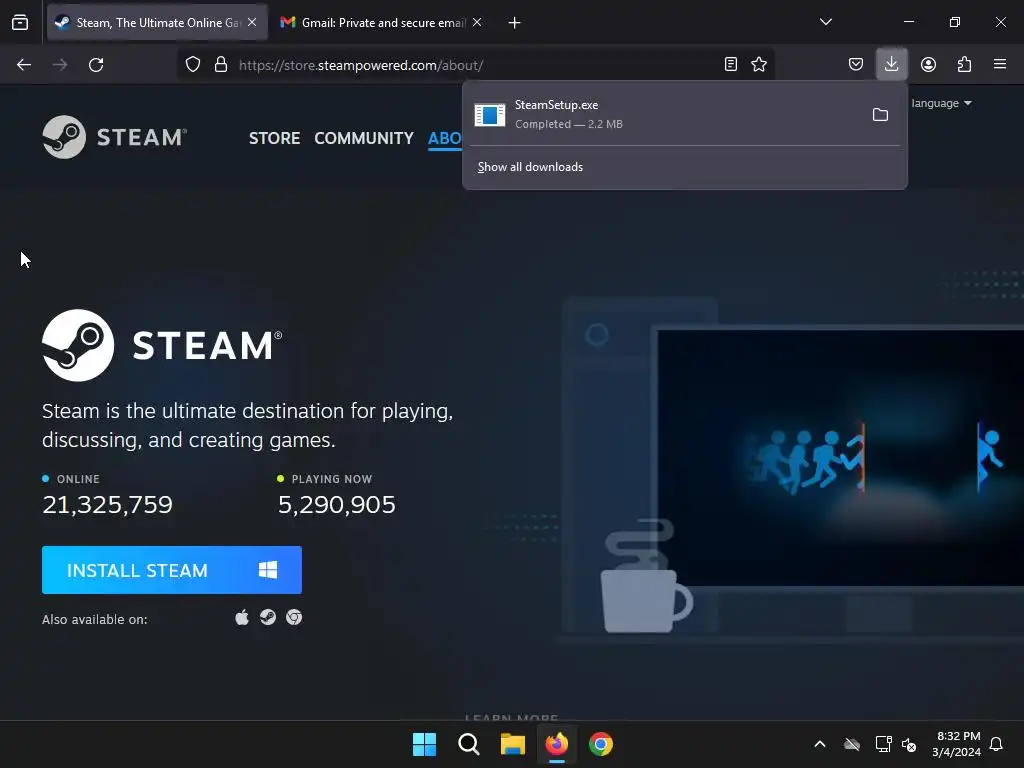This screenshot has height=768, width=1024.
Task: Open the Windows Start menu
Action: point(424,744)
